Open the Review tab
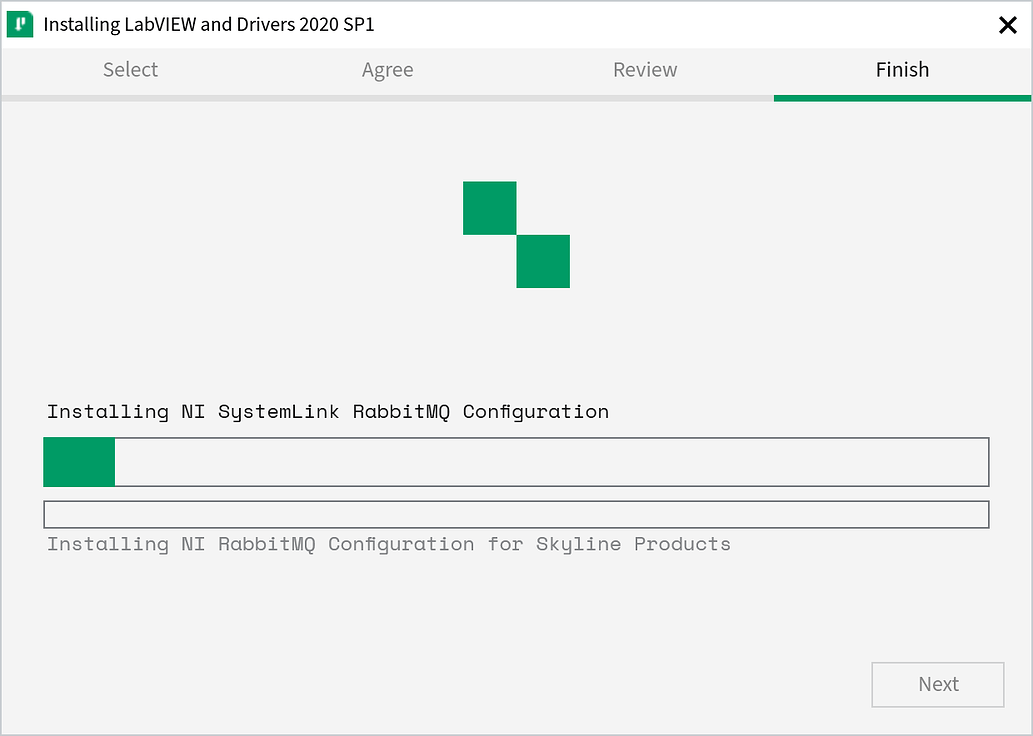 click(645, 70)
